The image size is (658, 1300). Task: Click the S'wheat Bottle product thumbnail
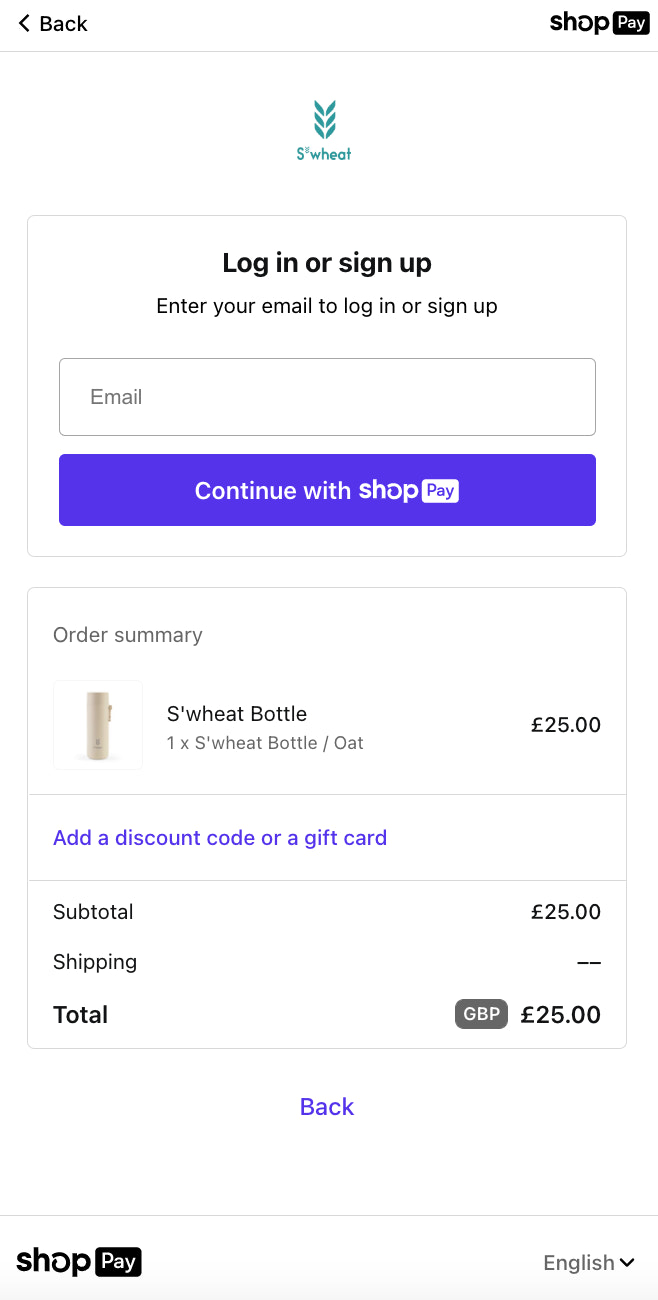[97, 725]
